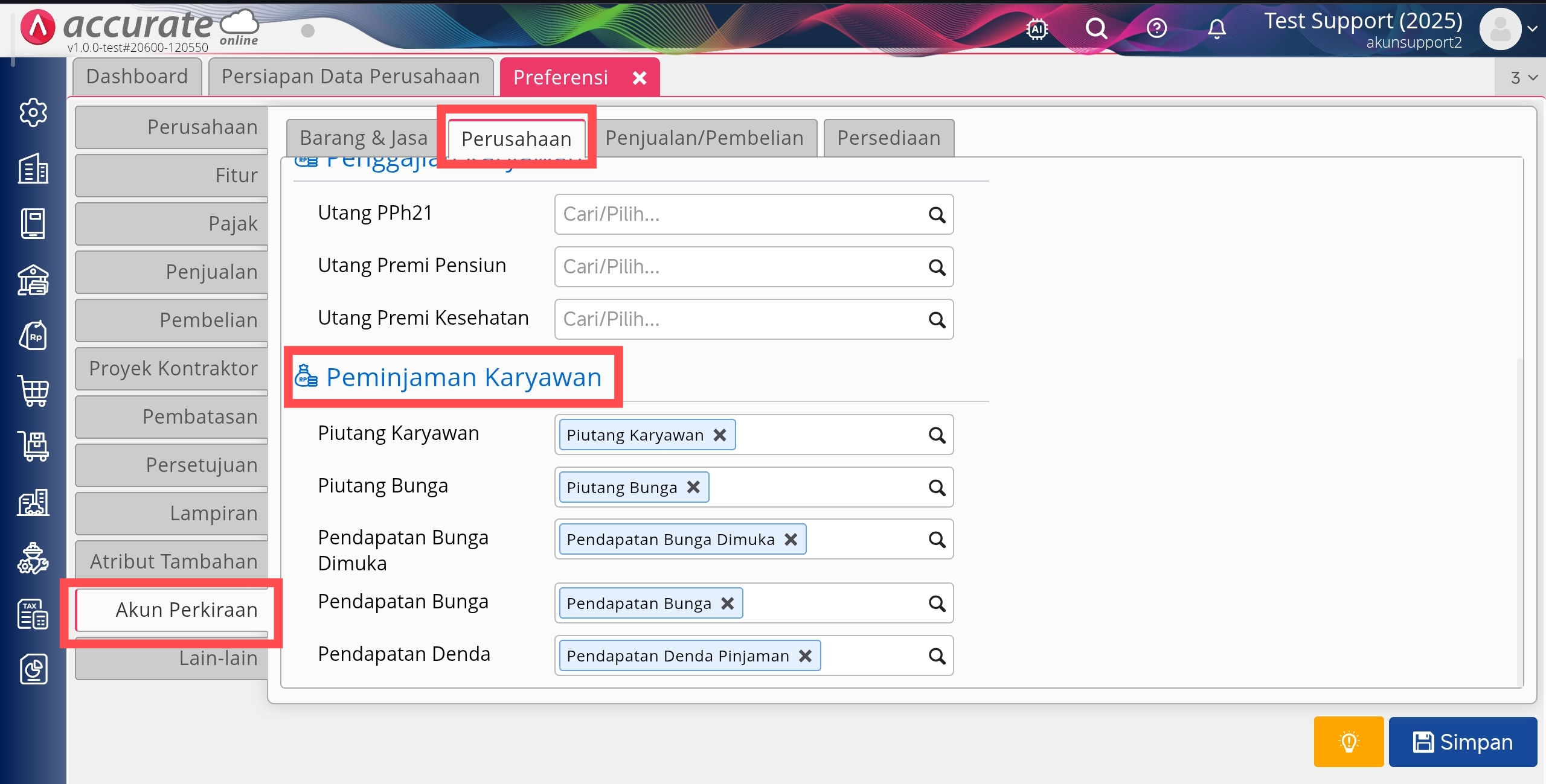Open the shopping cart sidebar module
This screenshot has width=1546, height=784.
click(33, 391)
